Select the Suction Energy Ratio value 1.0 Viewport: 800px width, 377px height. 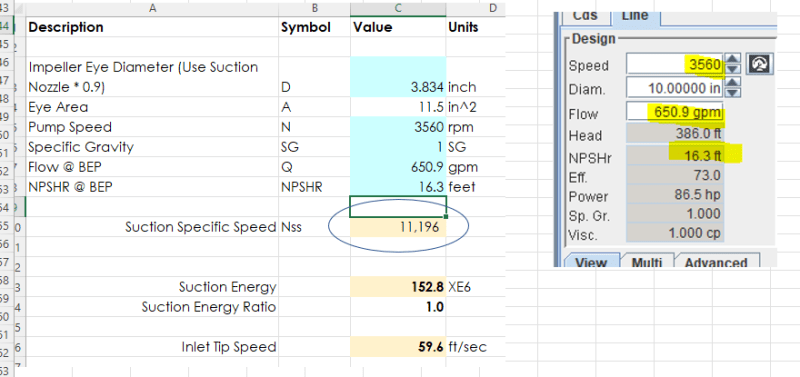[398, 307]
